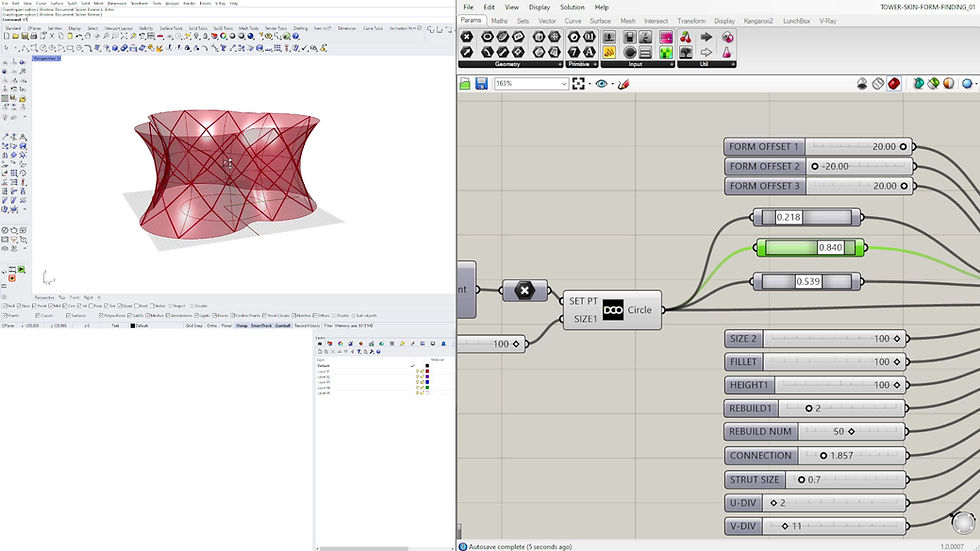This screenshot has width=980, height=551.
Task: Open Grasshopper Display menu
Action: click(539, 7)
